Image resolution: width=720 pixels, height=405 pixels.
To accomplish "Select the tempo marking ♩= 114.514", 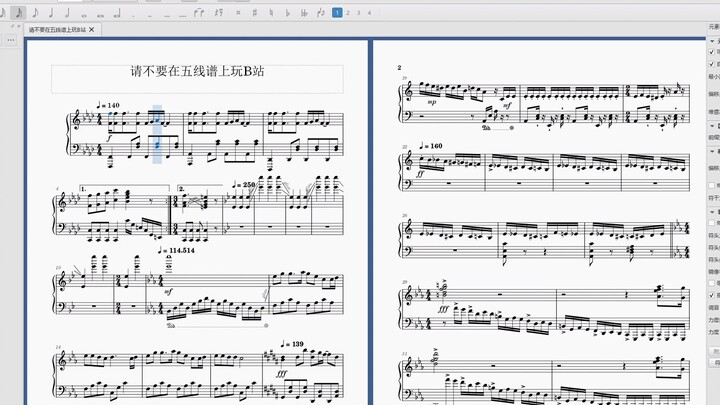I will coord(176,250).
